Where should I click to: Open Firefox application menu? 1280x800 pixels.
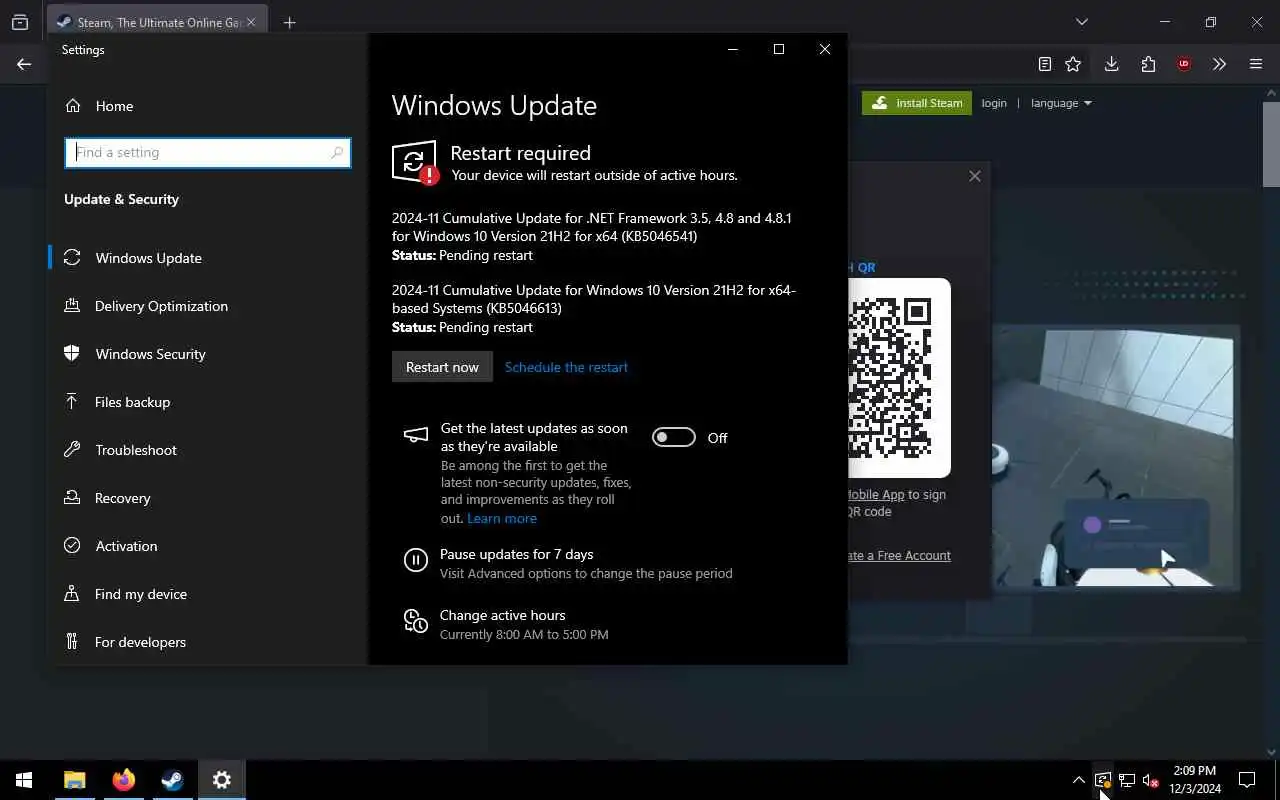pos(1256,64)
